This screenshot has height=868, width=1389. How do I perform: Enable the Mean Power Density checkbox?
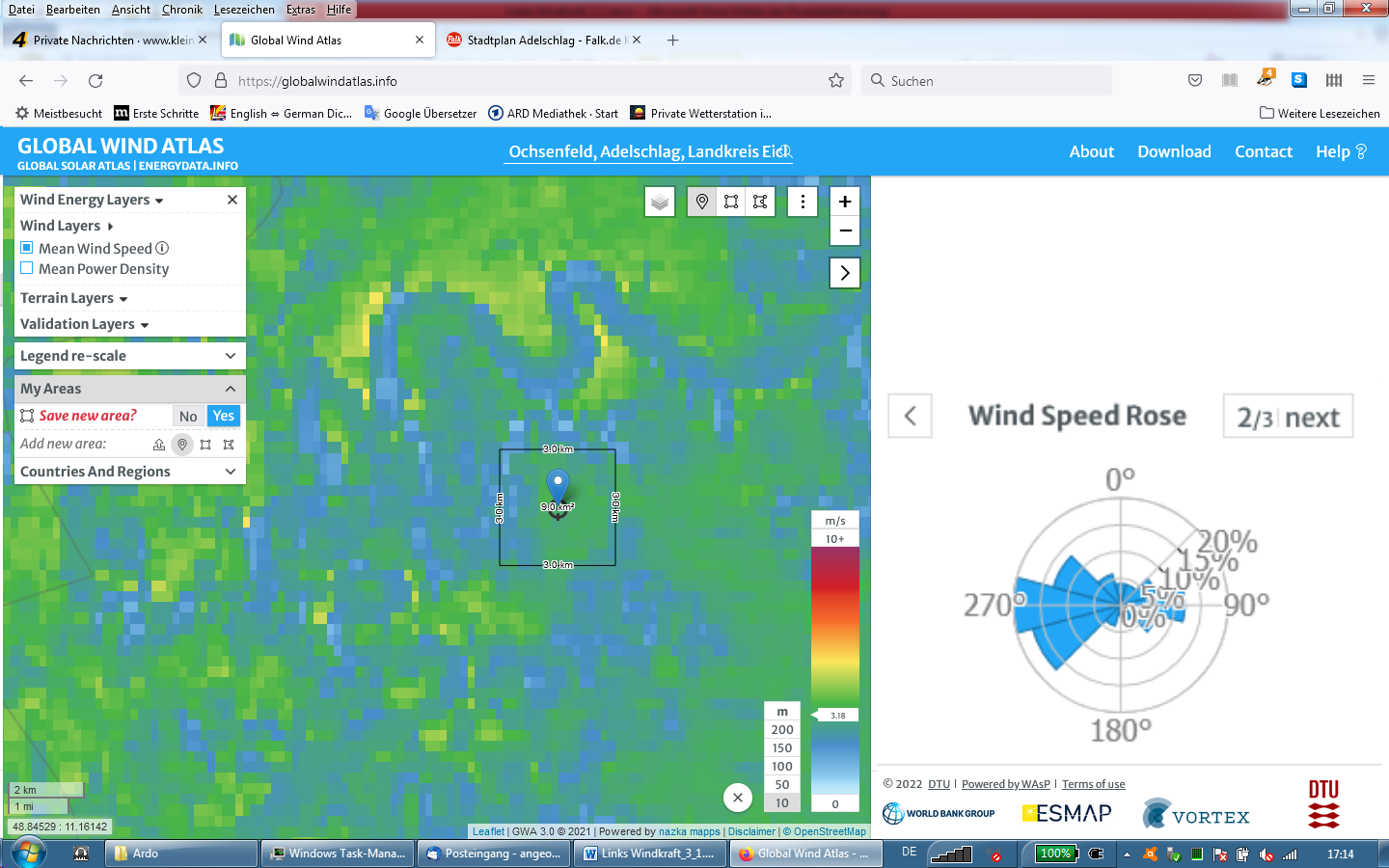pos(27,268)
